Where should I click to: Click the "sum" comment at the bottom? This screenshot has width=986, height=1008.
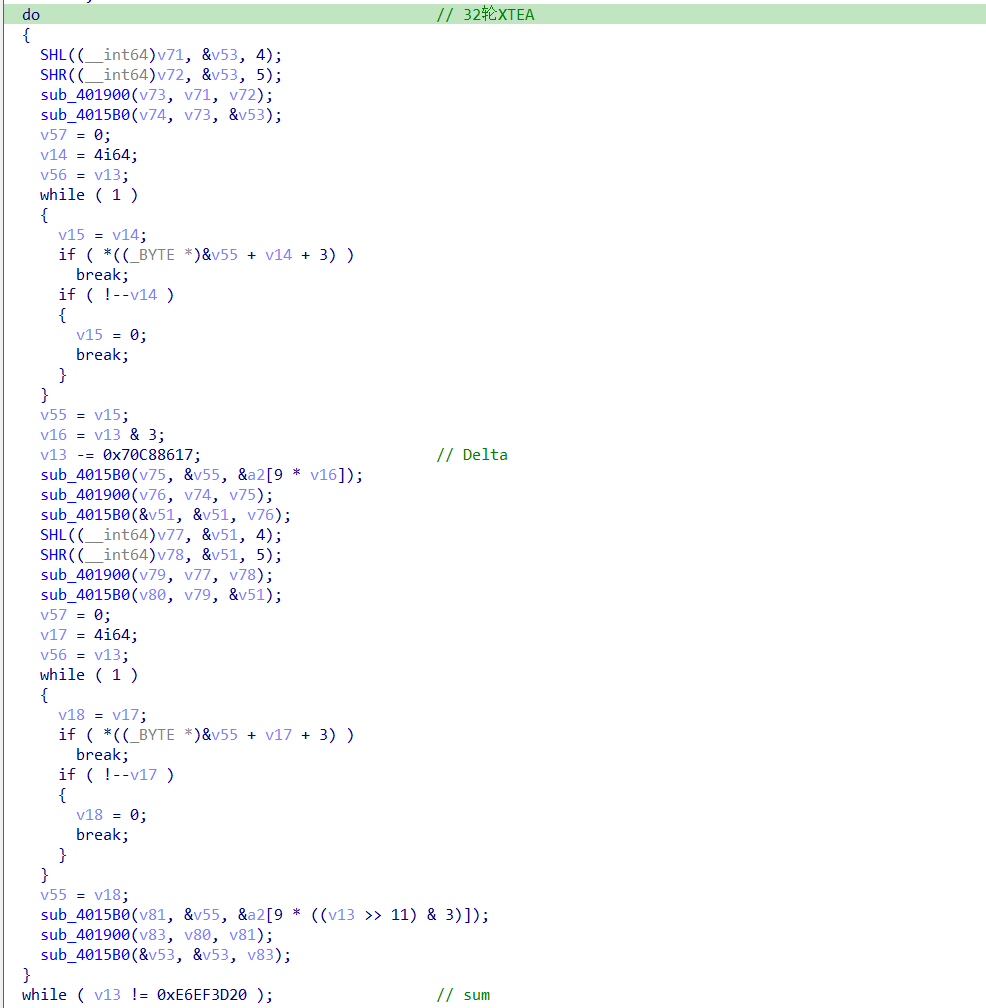tap(476, 995)
